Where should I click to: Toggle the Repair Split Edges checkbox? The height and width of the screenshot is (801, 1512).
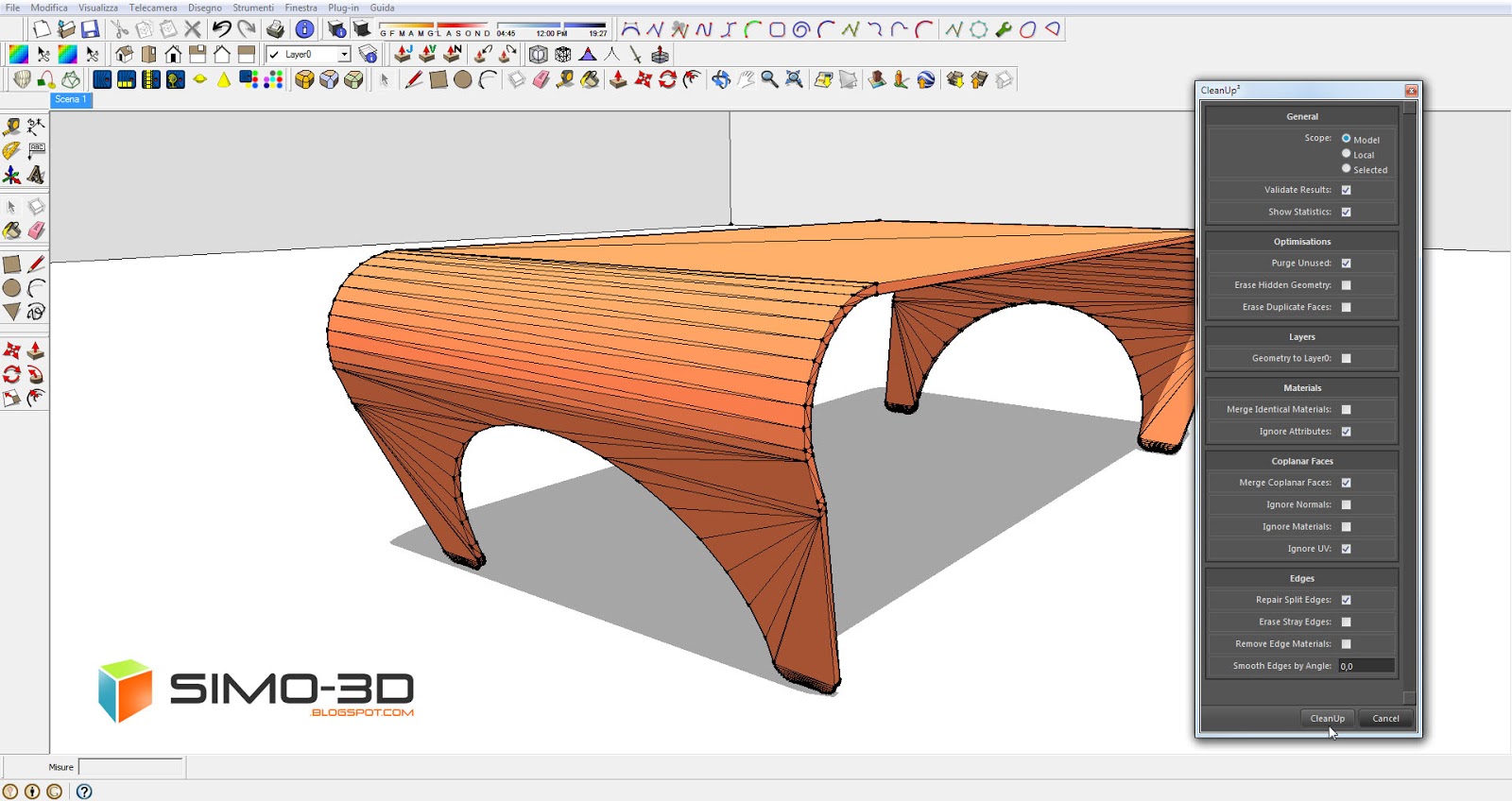(x=1346, y=599)
